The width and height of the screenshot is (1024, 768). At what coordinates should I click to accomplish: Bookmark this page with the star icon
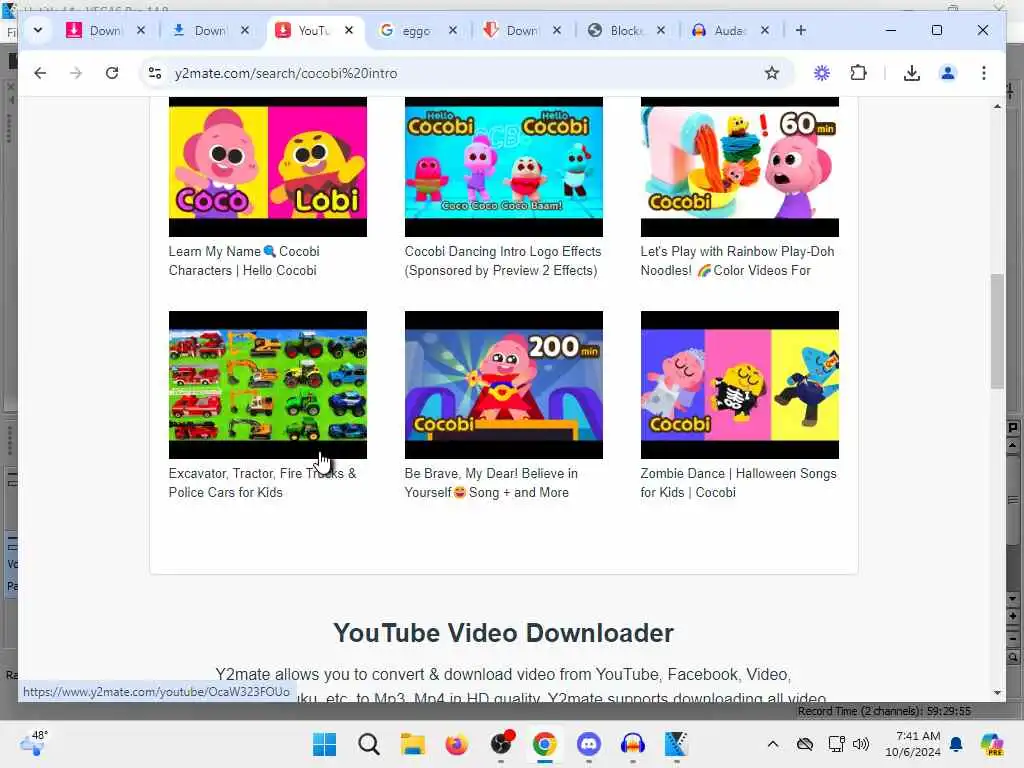(x=772, y=73)
